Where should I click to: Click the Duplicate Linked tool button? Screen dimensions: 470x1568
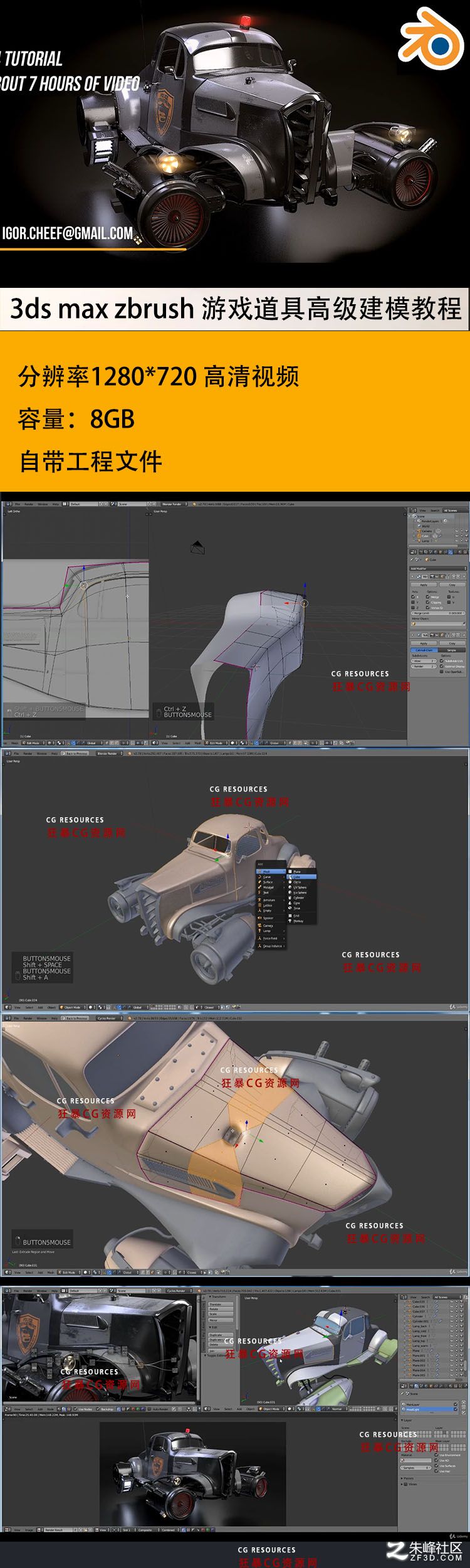221,1340
